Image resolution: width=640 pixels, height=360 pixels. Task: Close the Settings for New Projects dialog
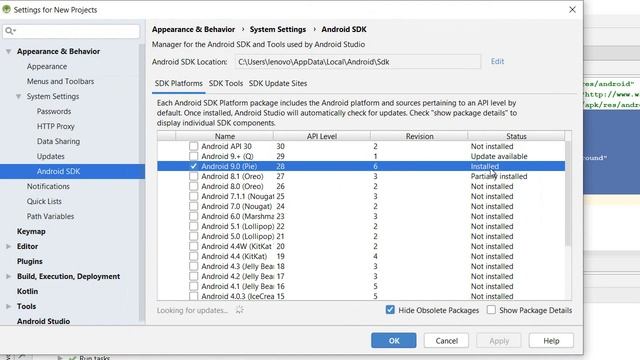tap(572, 9)
